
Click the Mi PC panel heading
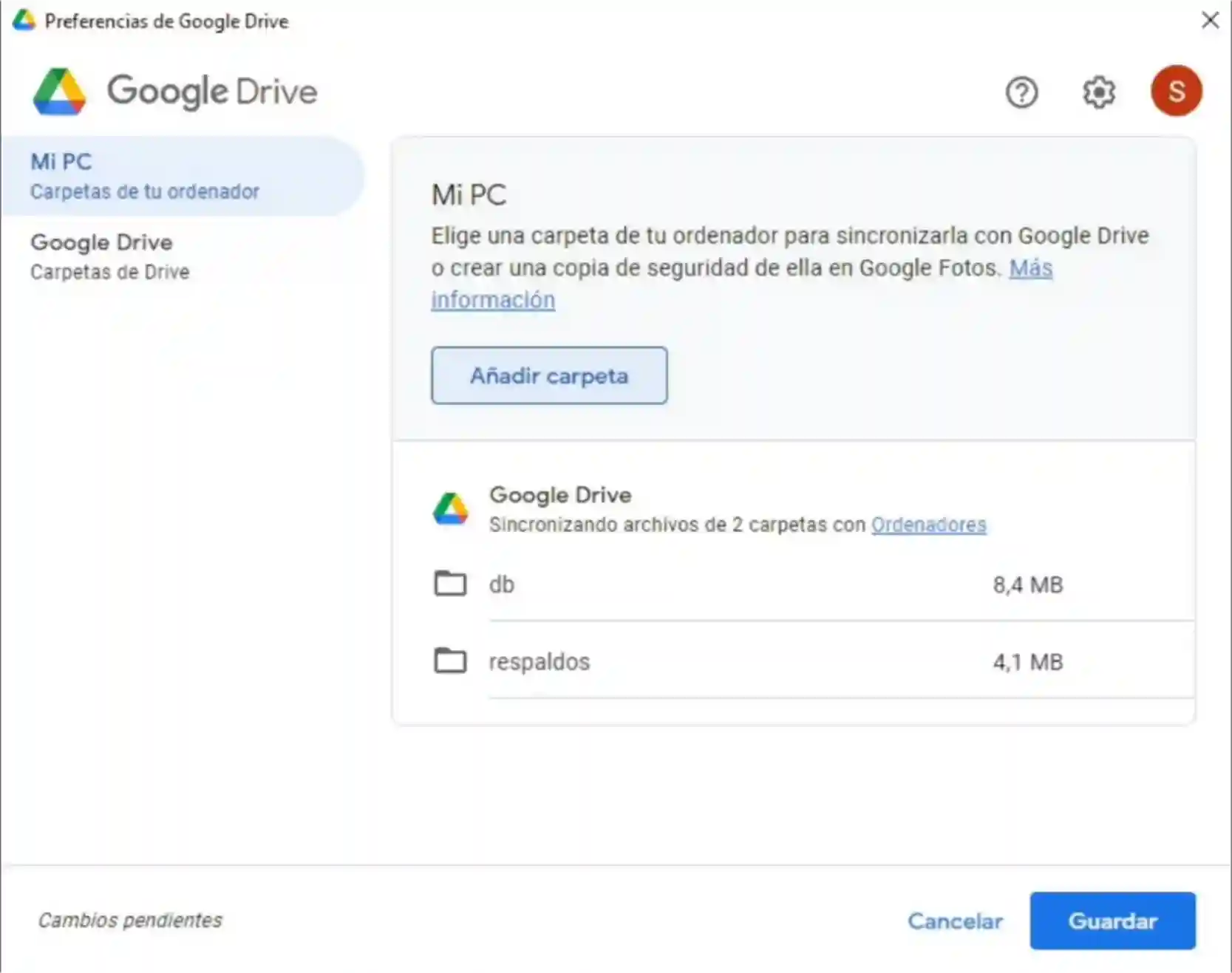pos(469,195)
